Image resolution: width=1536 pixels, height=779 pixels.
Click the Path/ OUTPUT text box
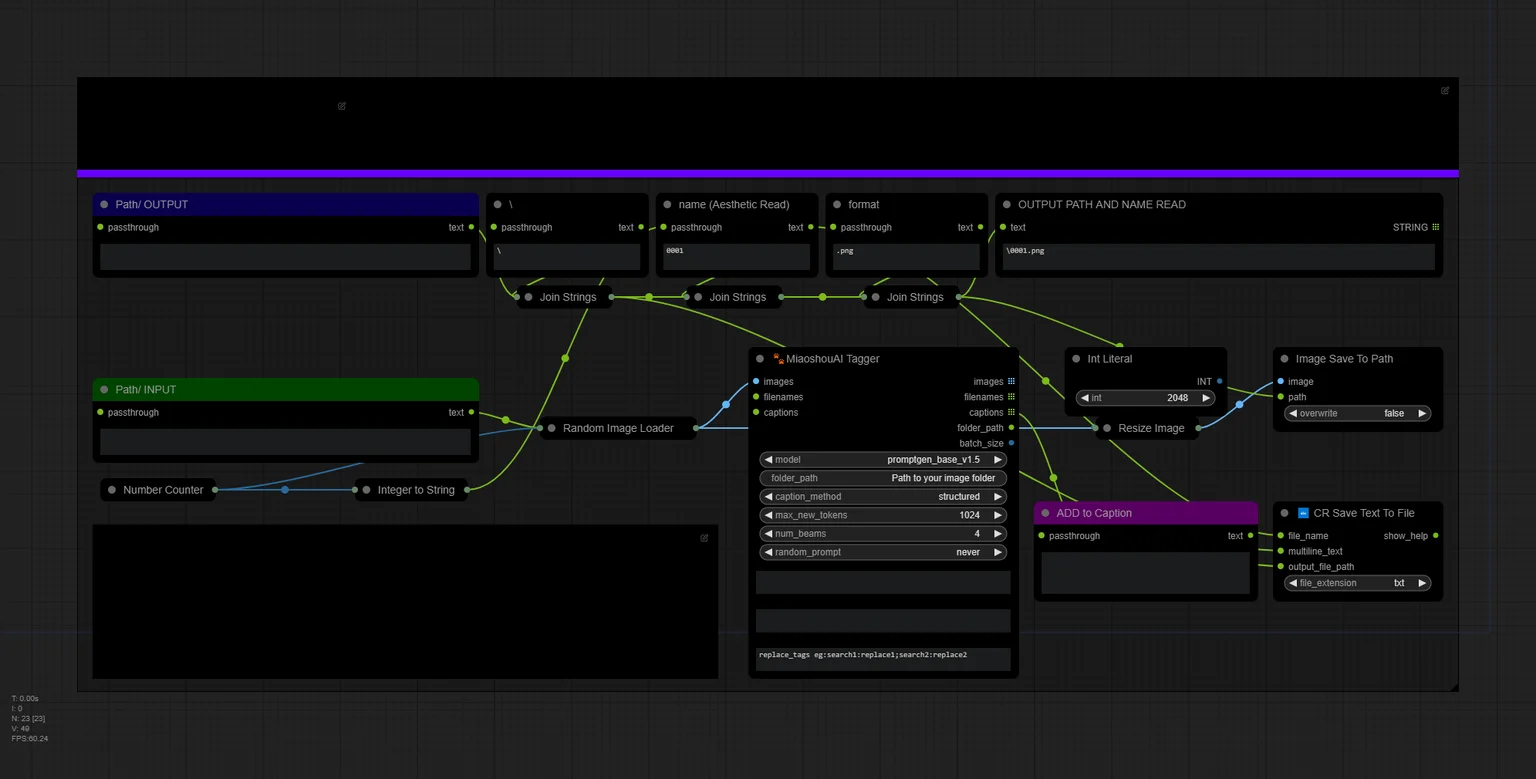coord(285,257)
